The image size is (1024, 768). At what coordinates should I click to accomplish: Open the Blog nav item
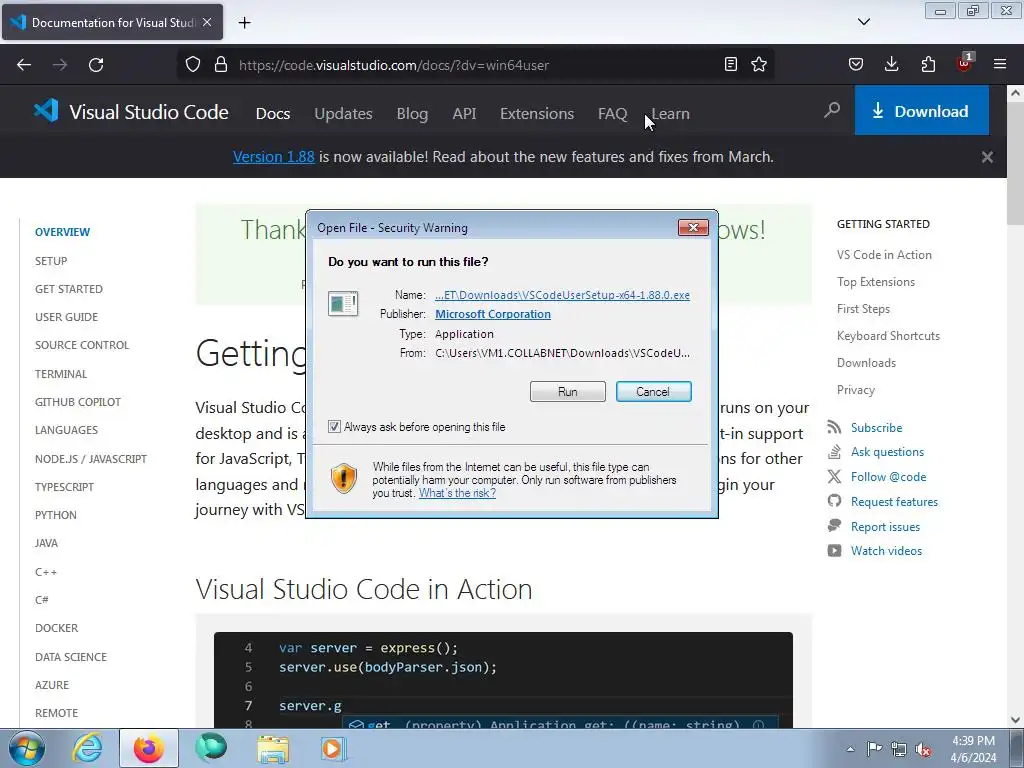pos(412,114)
